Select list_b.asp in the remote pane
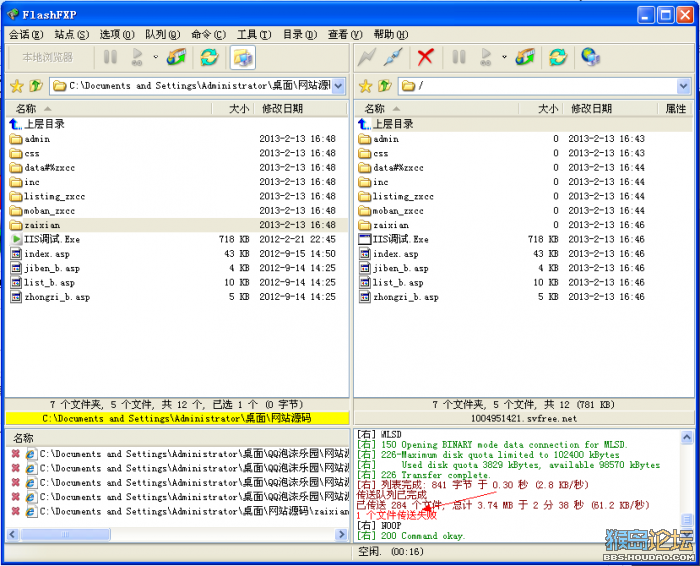The height and width of the screenshot is (566, 700). tap(525, 283)
